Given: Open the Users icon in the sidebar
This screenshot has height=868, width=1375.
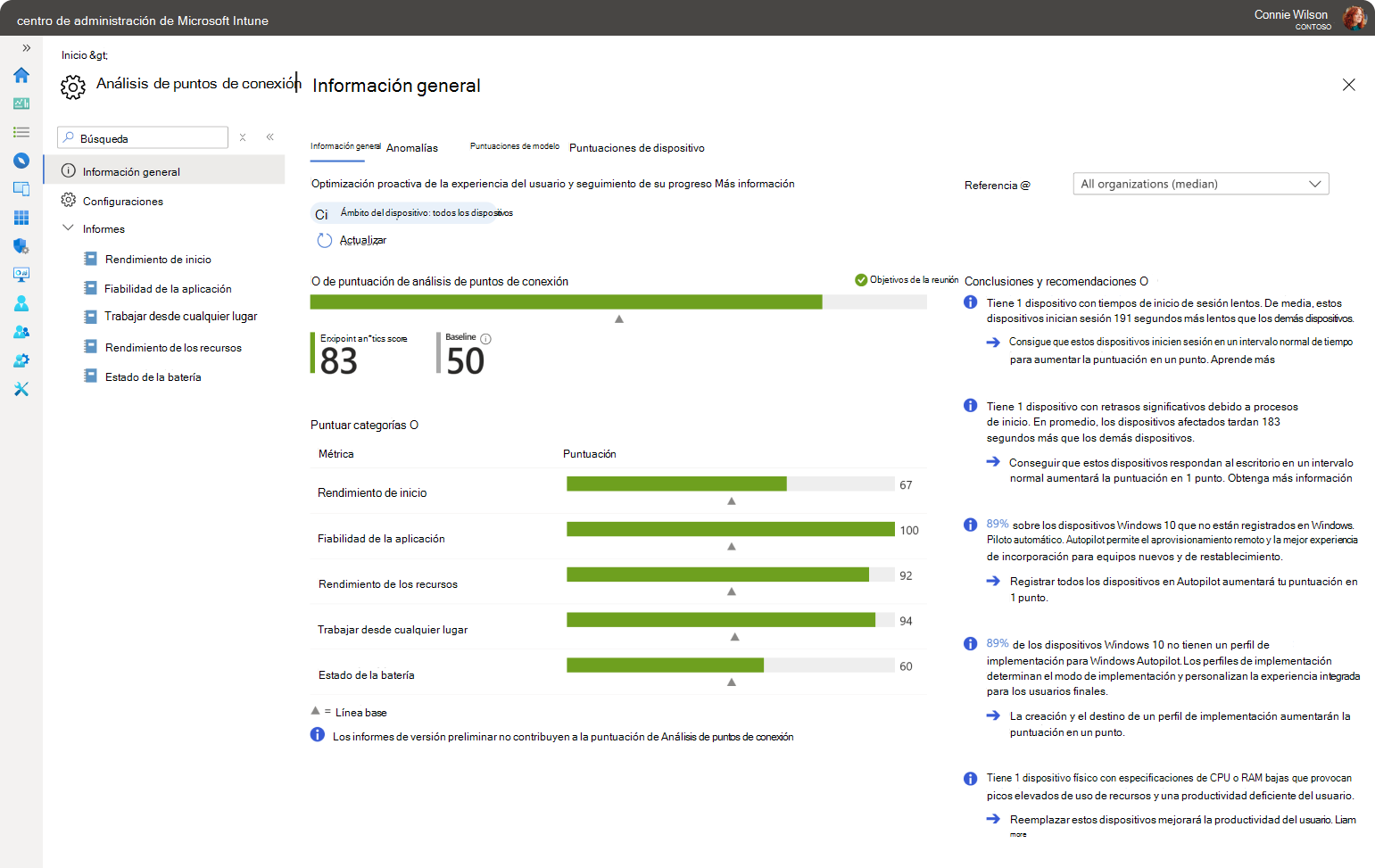Looking at the screenshot, I should click(21, 303).
